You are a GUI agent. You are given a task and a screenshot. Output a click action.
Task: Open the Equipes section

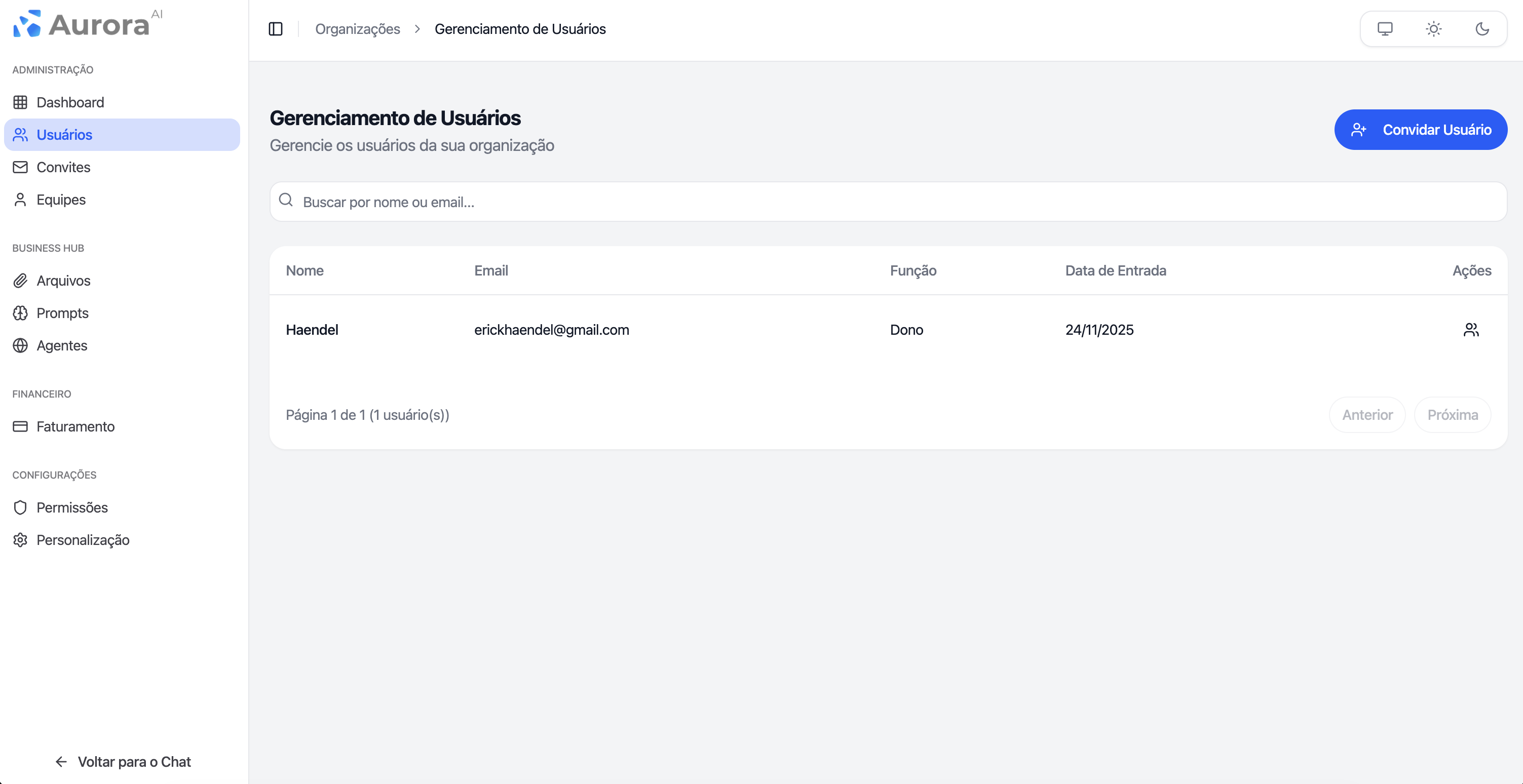pos(61,199)
